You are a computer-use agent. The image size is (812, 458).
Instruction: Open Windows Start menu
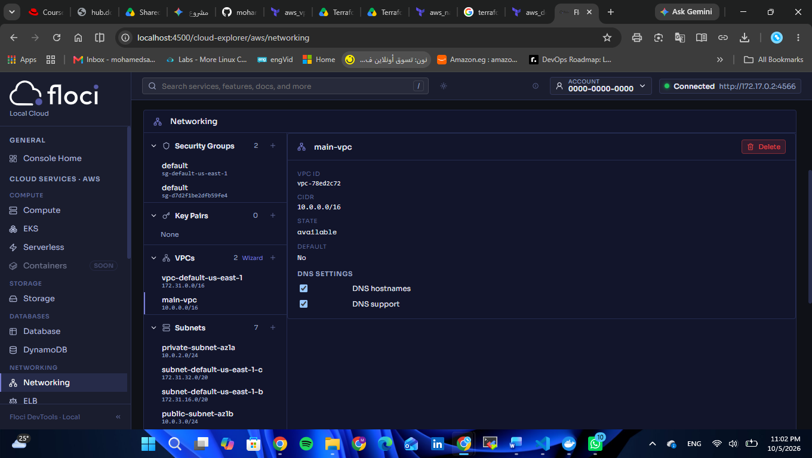pos(148,444)
